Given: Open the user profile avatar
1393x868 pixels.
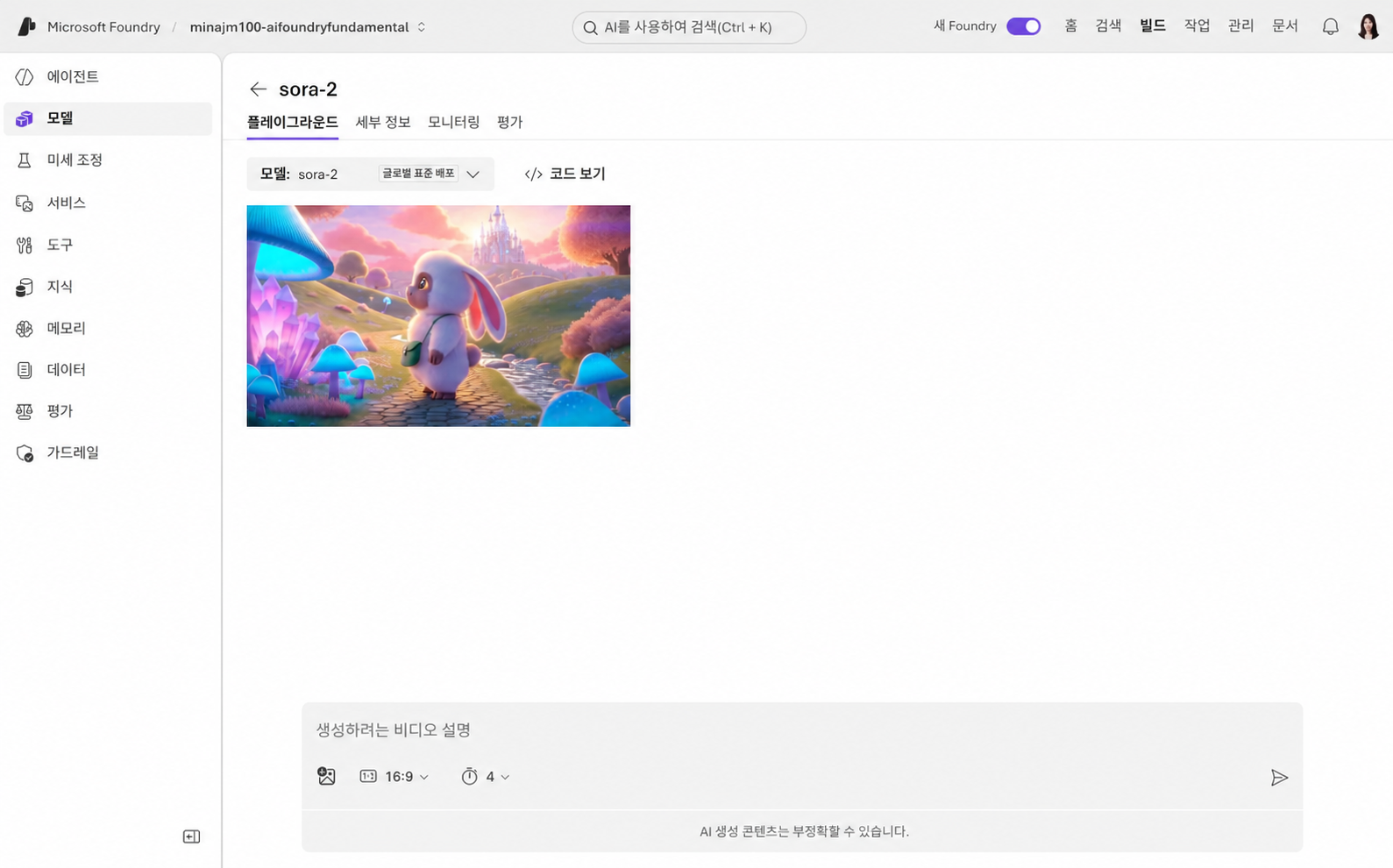Looking at the screenshot, I should (x=1368, y=27).
